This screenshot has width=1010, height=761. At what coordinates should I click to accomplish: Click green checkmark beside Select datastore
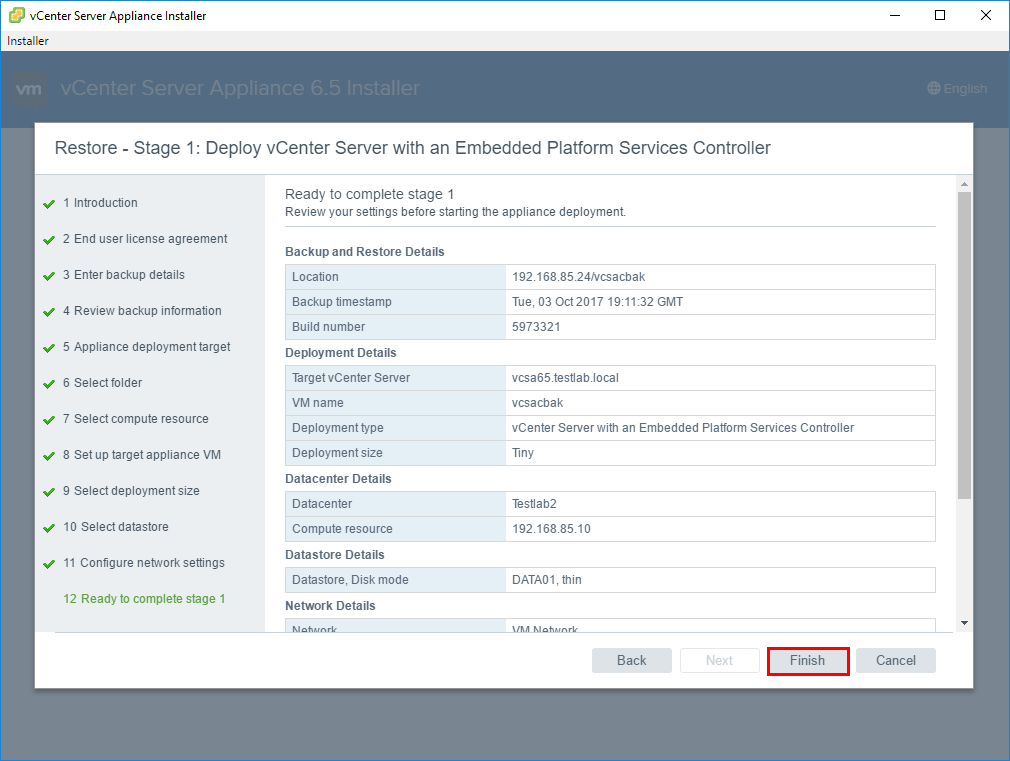(x=49, y=528)
